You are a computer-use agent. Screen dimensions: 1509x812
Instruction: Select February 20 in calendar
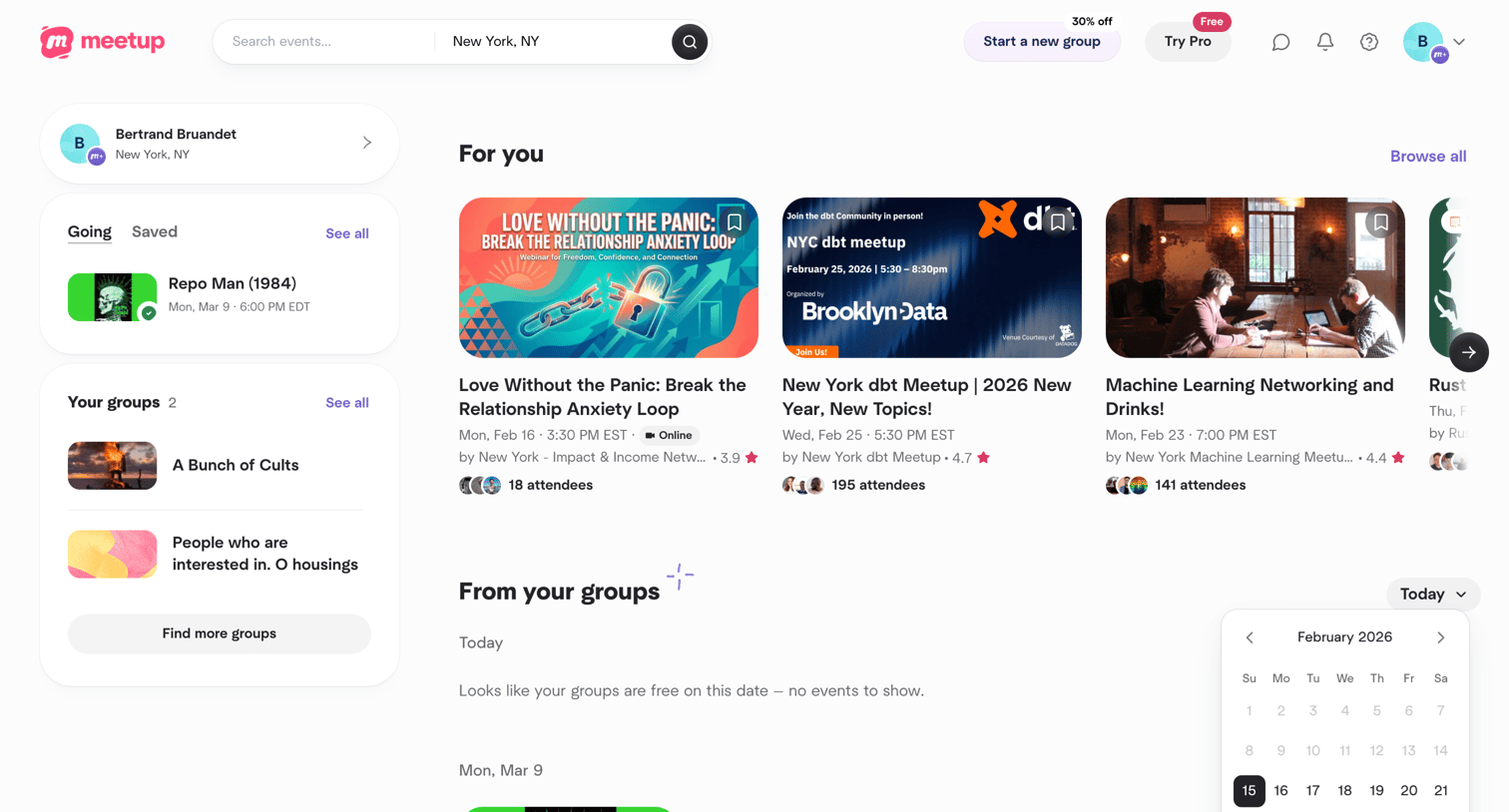(x=1408, y=791)
